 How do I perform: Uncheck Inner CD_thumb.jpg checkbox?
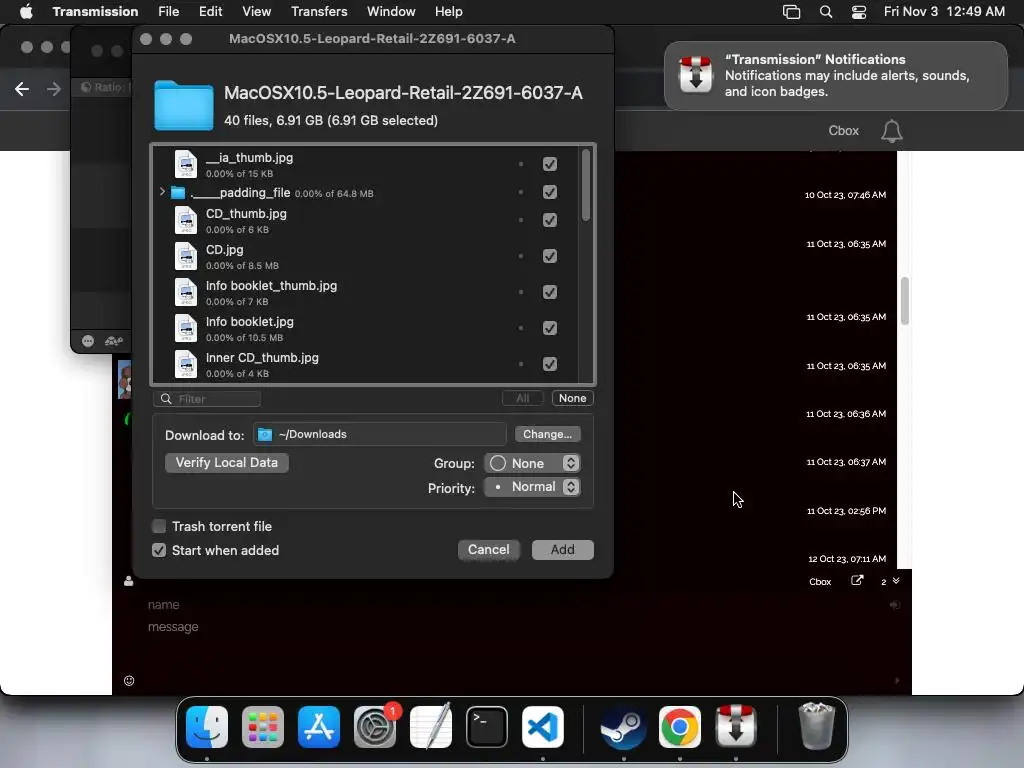click(550, 364)
